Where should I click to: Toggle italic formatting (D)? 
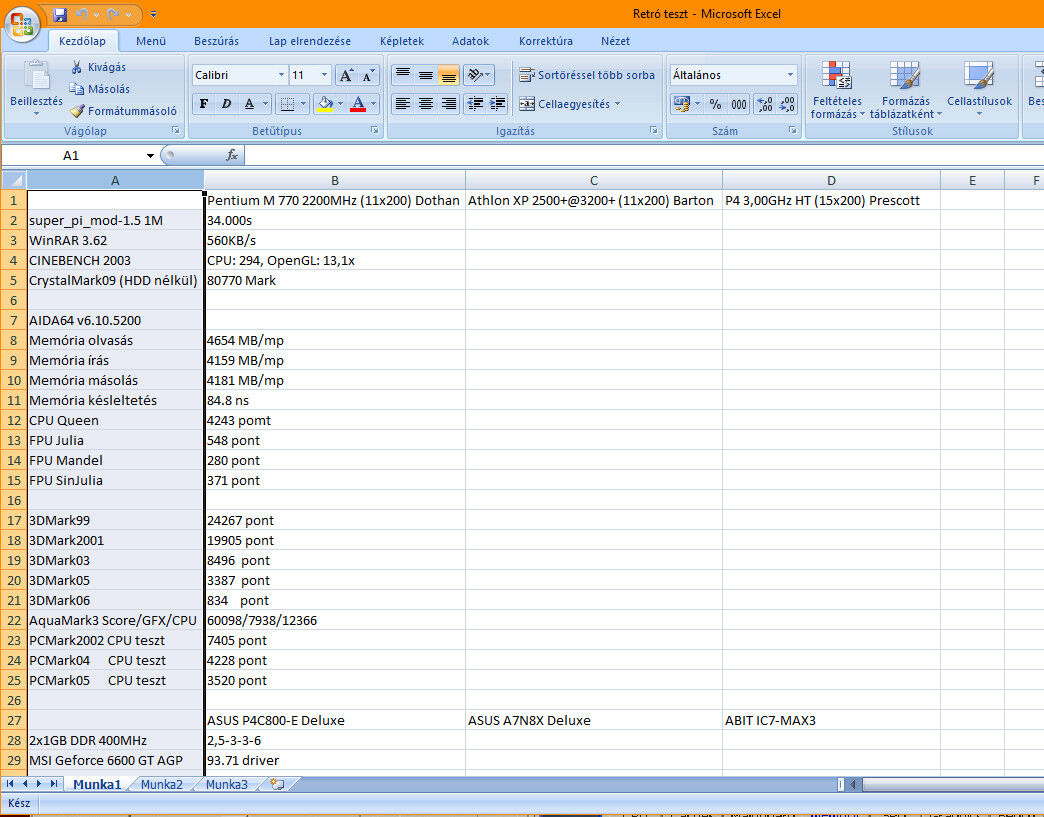click(226, 104)
